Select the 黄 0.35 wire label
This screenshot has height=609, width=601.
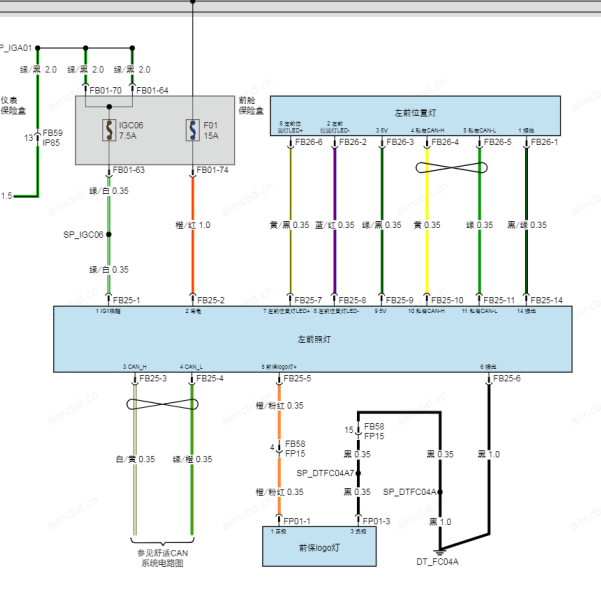point(427,225)
